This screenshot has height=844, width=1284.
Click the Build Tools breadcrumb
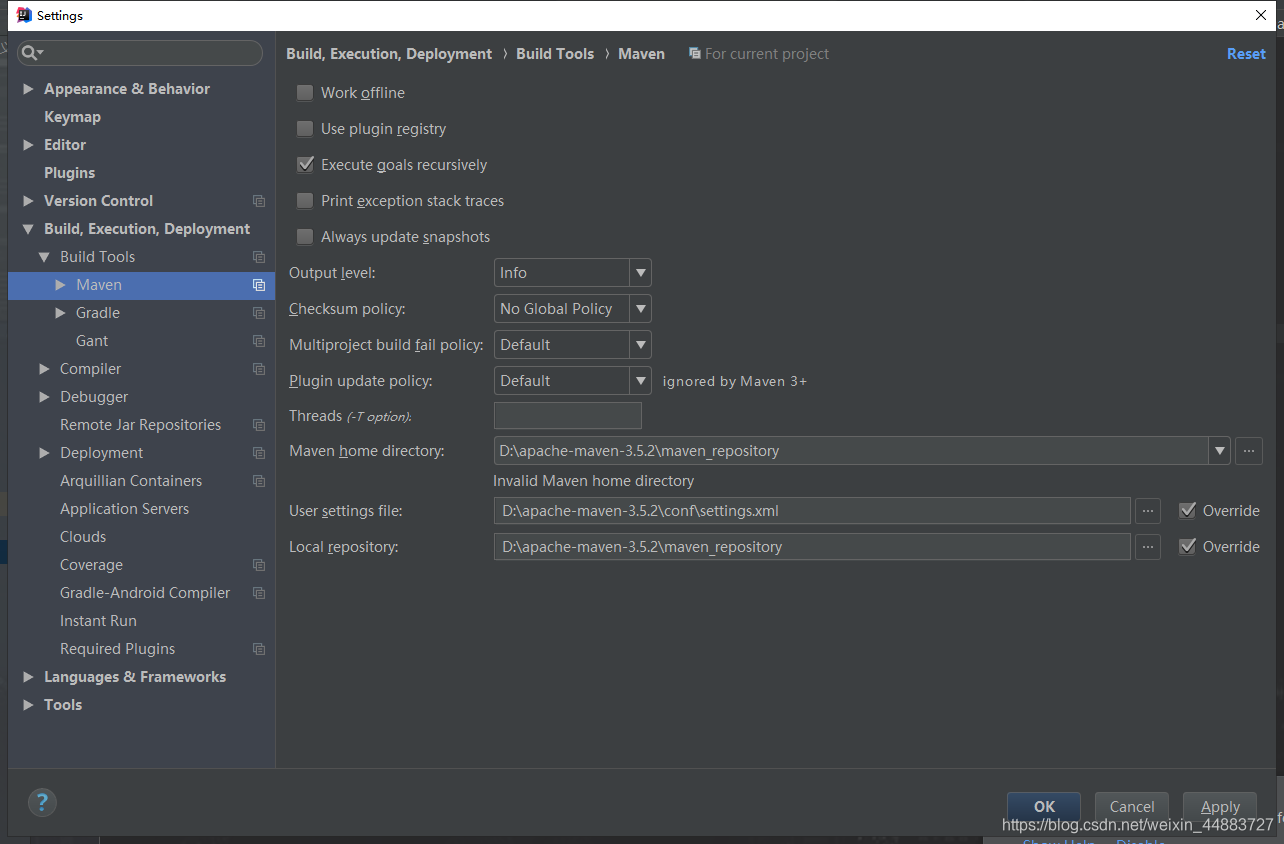click(555, 54)
